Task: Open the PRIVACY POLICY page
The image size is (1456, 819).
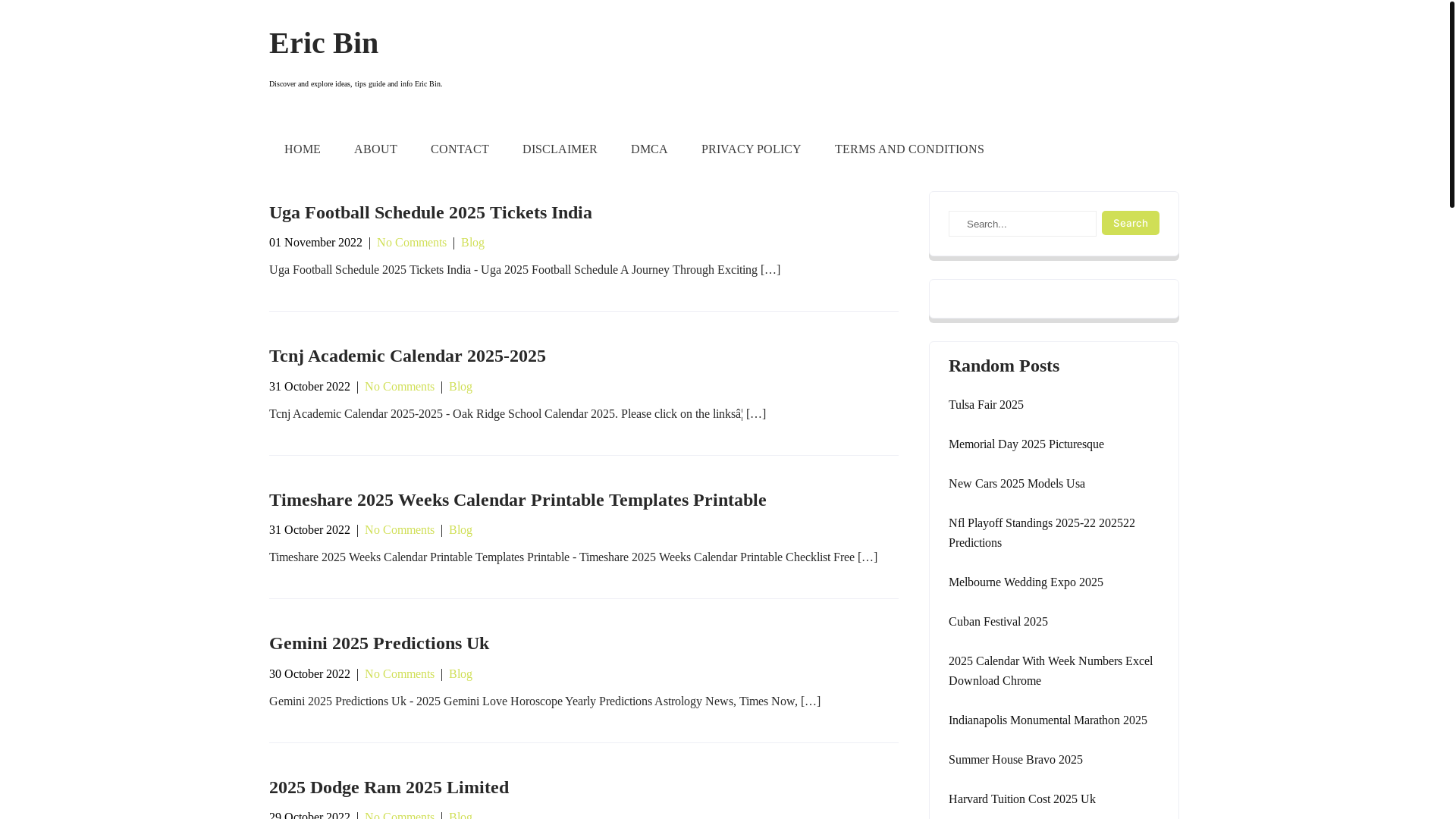Action: [x=752, y=149]
